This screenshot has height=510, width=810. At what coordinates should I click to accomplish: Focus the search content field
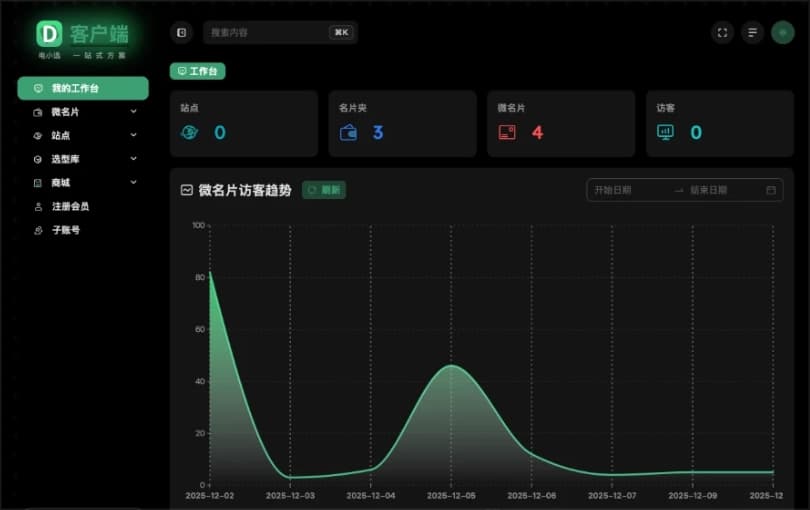tap(280, 33)
